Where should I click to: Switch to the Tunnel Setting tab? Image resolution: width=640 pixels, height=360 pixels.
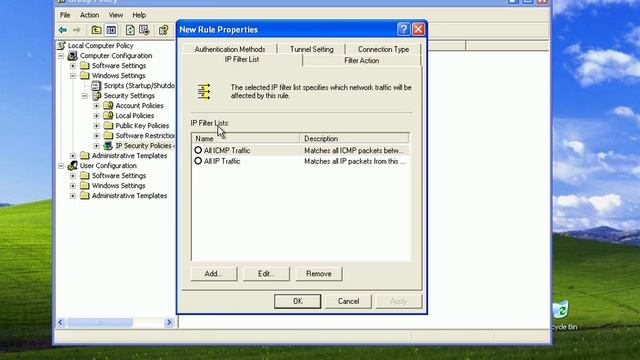[312, 49]
